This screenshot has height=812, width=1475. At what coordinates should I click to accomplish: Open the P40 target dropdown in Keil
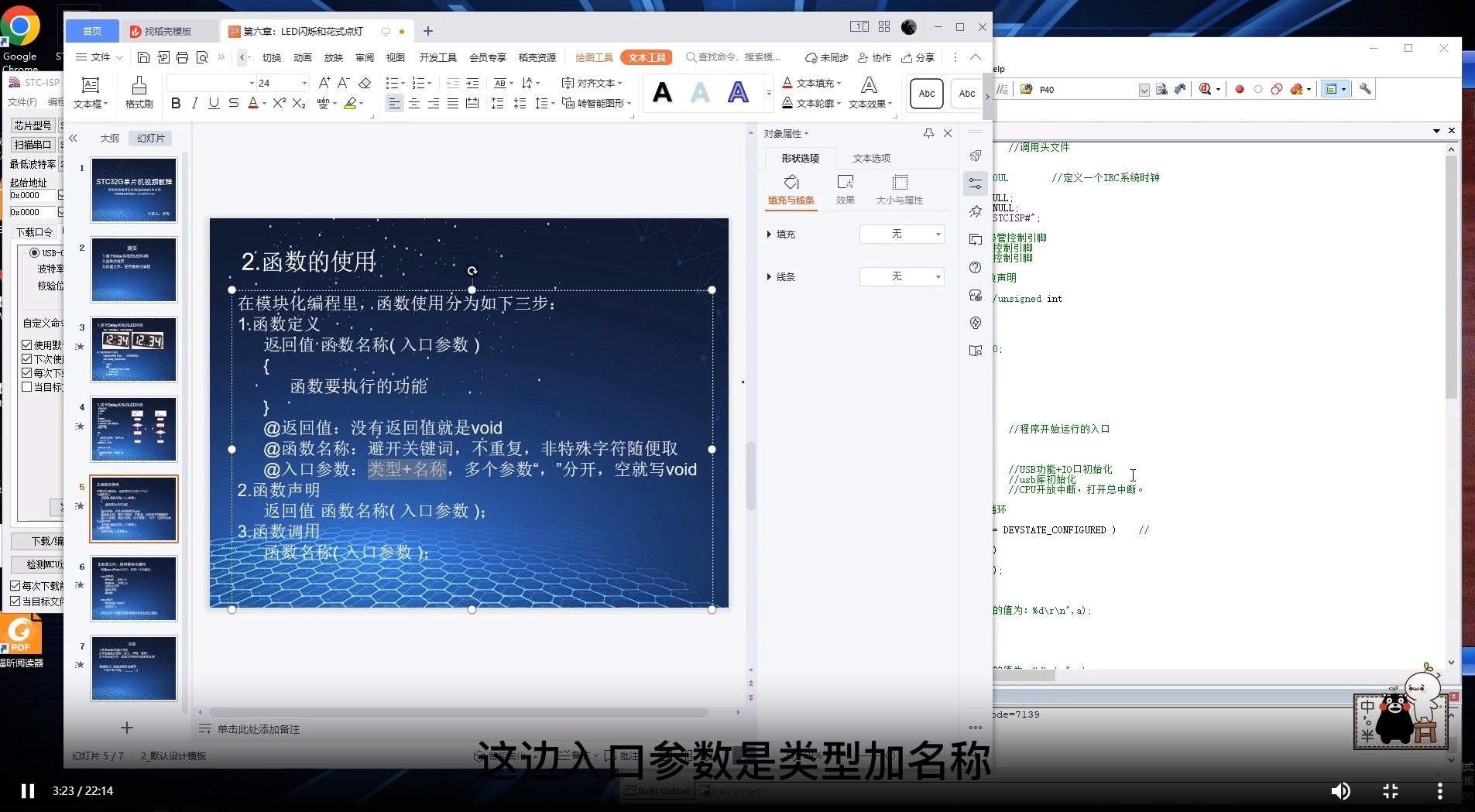pyautogui.click(x=1144, y=90)
